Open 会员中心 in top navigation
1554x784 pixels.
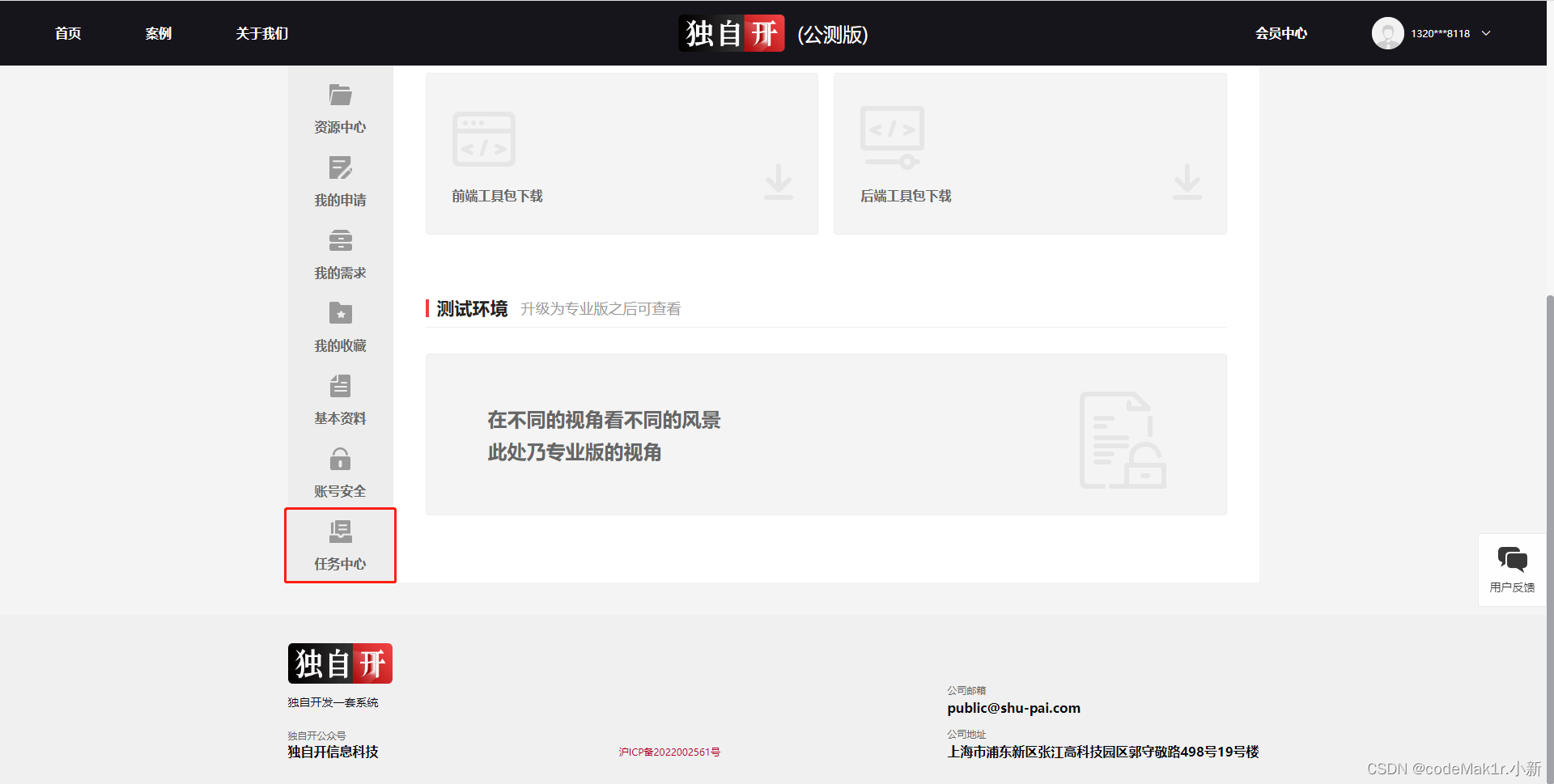click(x=1281, y=33)
